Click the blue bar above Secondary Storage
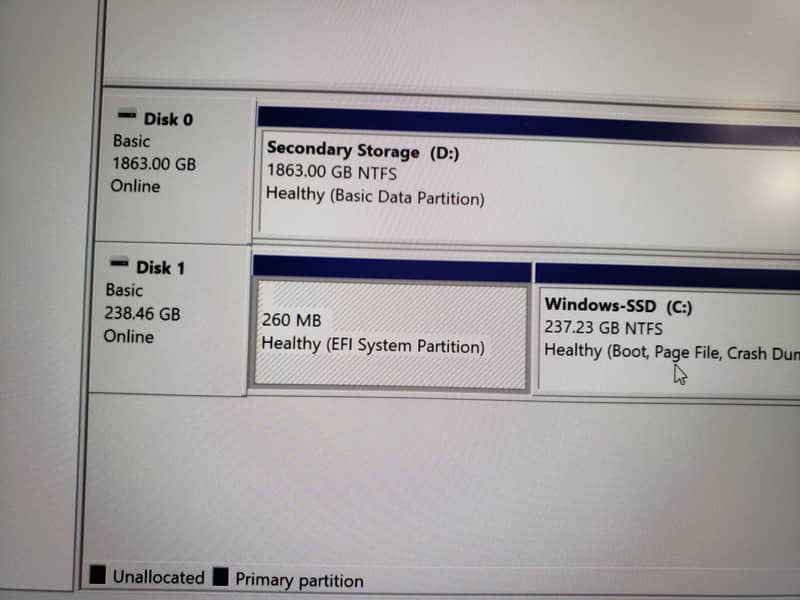 (520, 122)
